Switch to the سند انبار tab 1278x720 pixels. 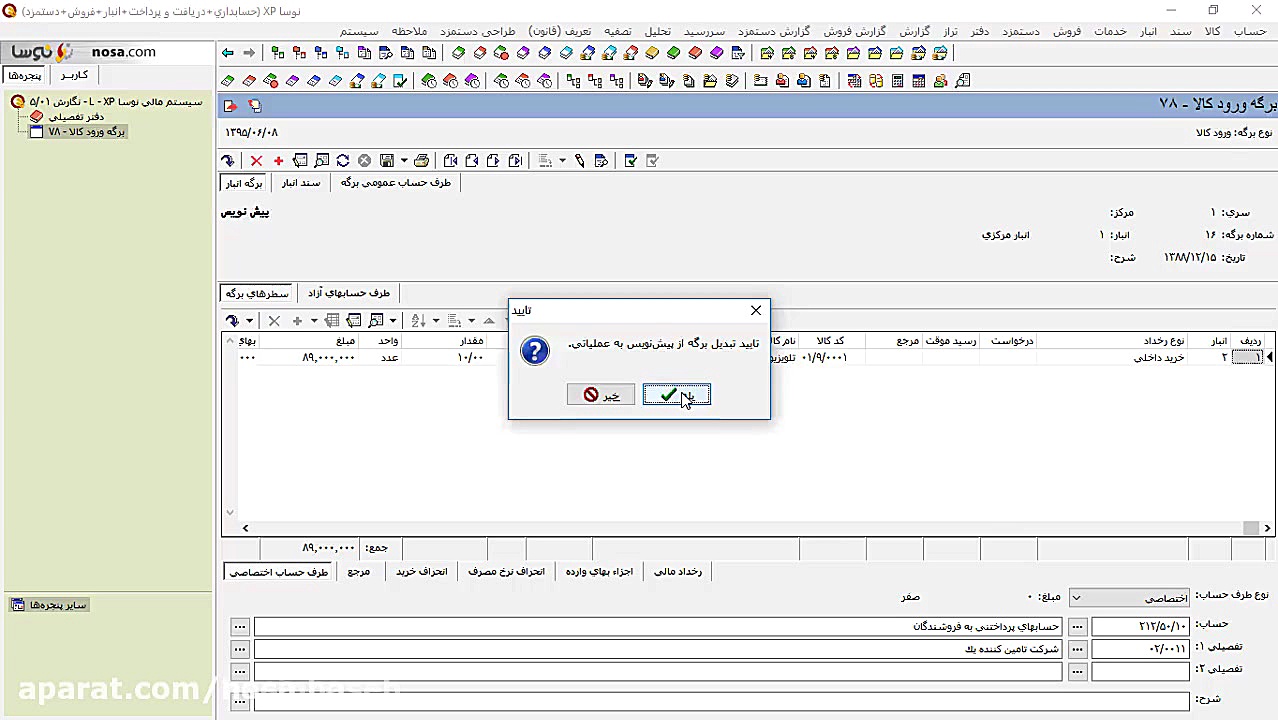[x=300, y=183]
